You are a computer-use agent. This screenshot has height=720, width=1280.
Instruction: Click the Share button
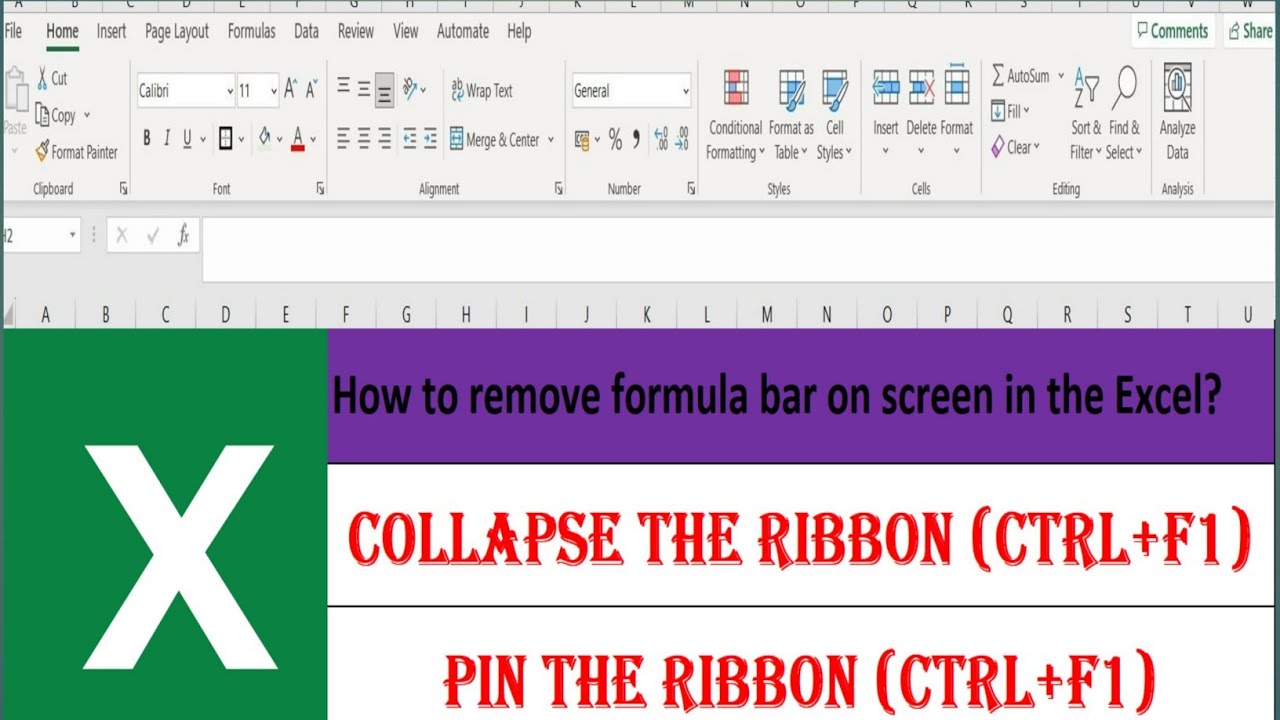coord(1250,31)
